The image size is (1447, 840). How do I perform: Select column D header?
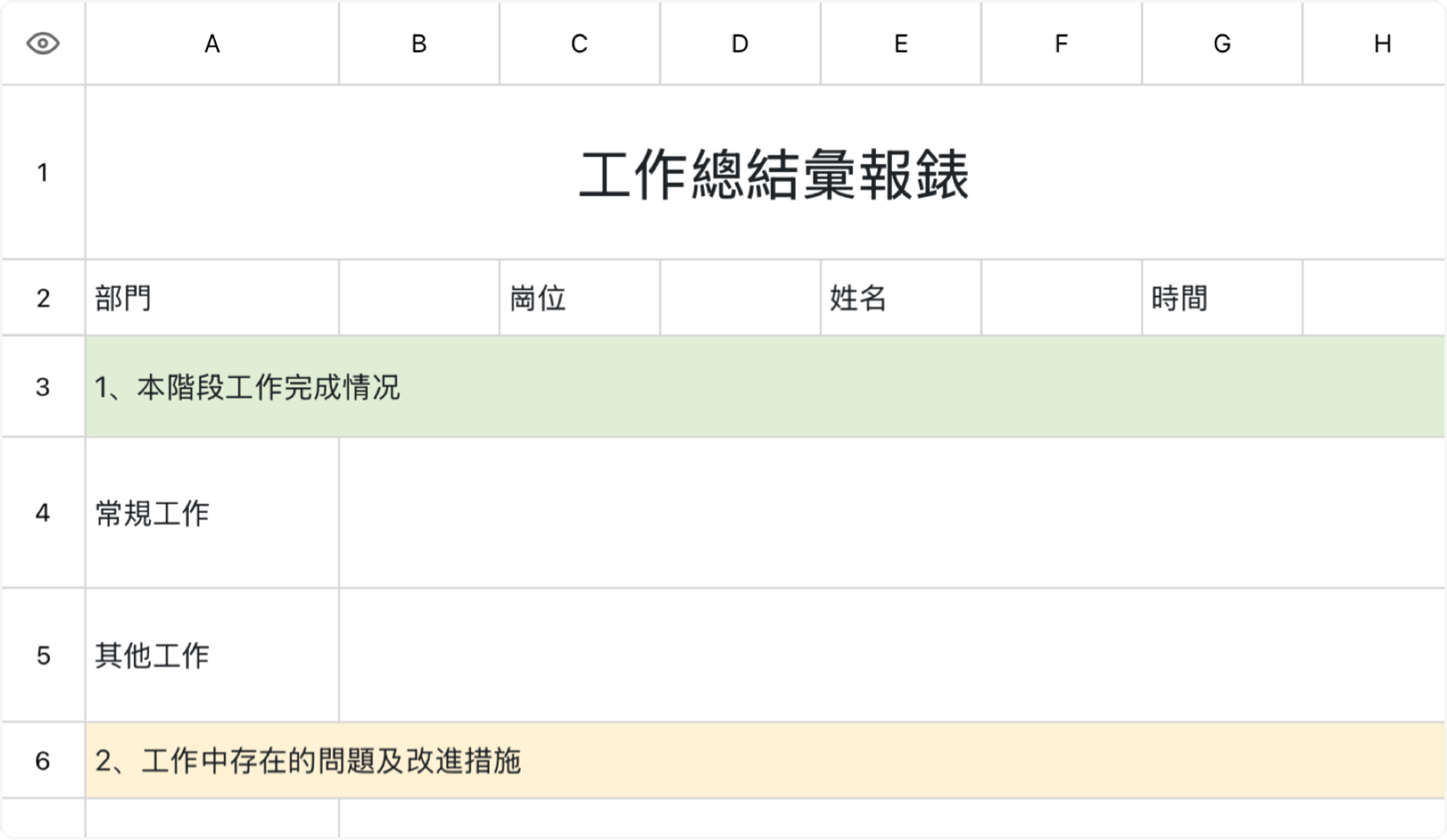click(740, 43)
